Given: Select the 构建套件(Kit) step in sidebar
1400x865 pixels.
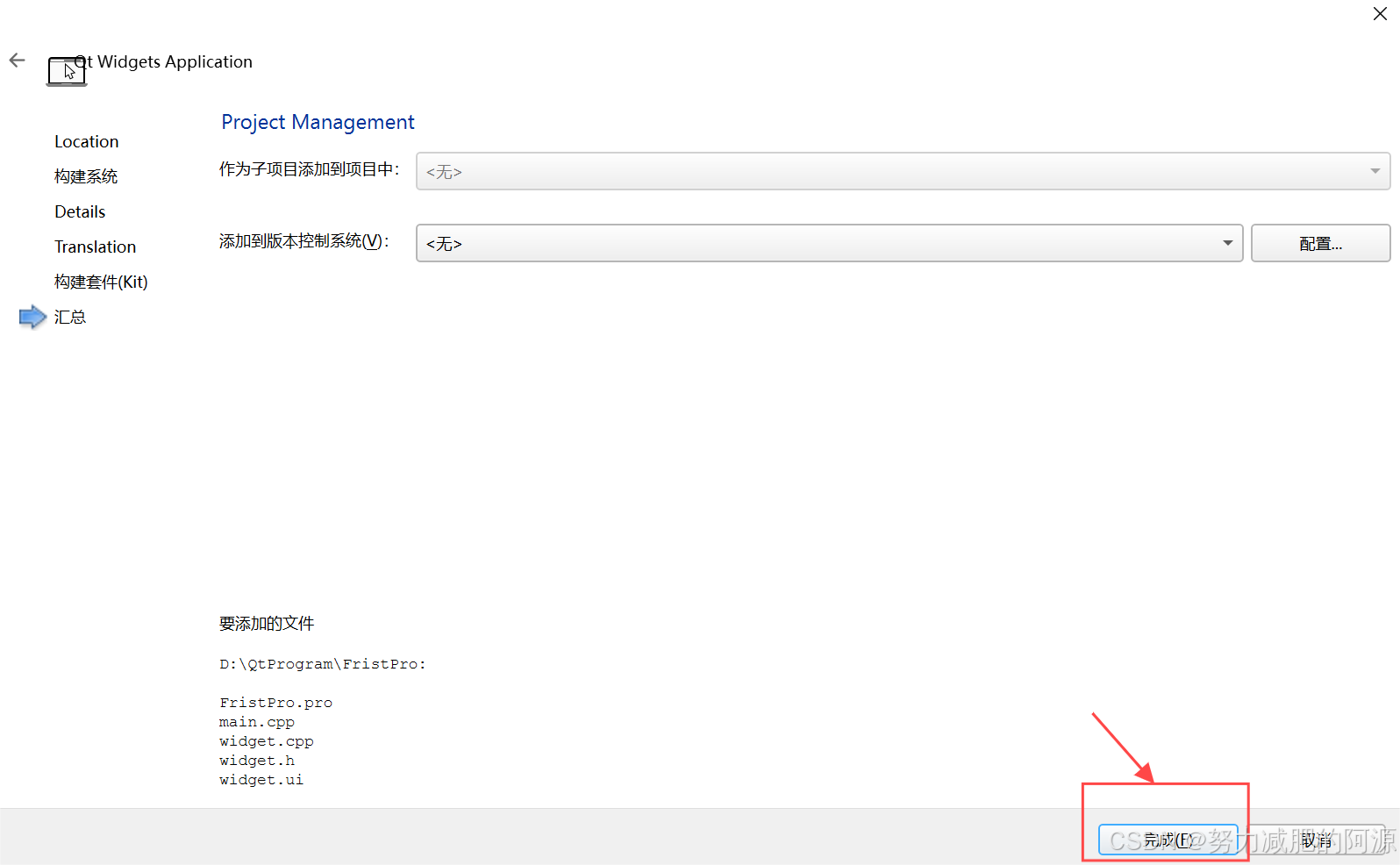Looking at the screenshot, I should [101, 282].
